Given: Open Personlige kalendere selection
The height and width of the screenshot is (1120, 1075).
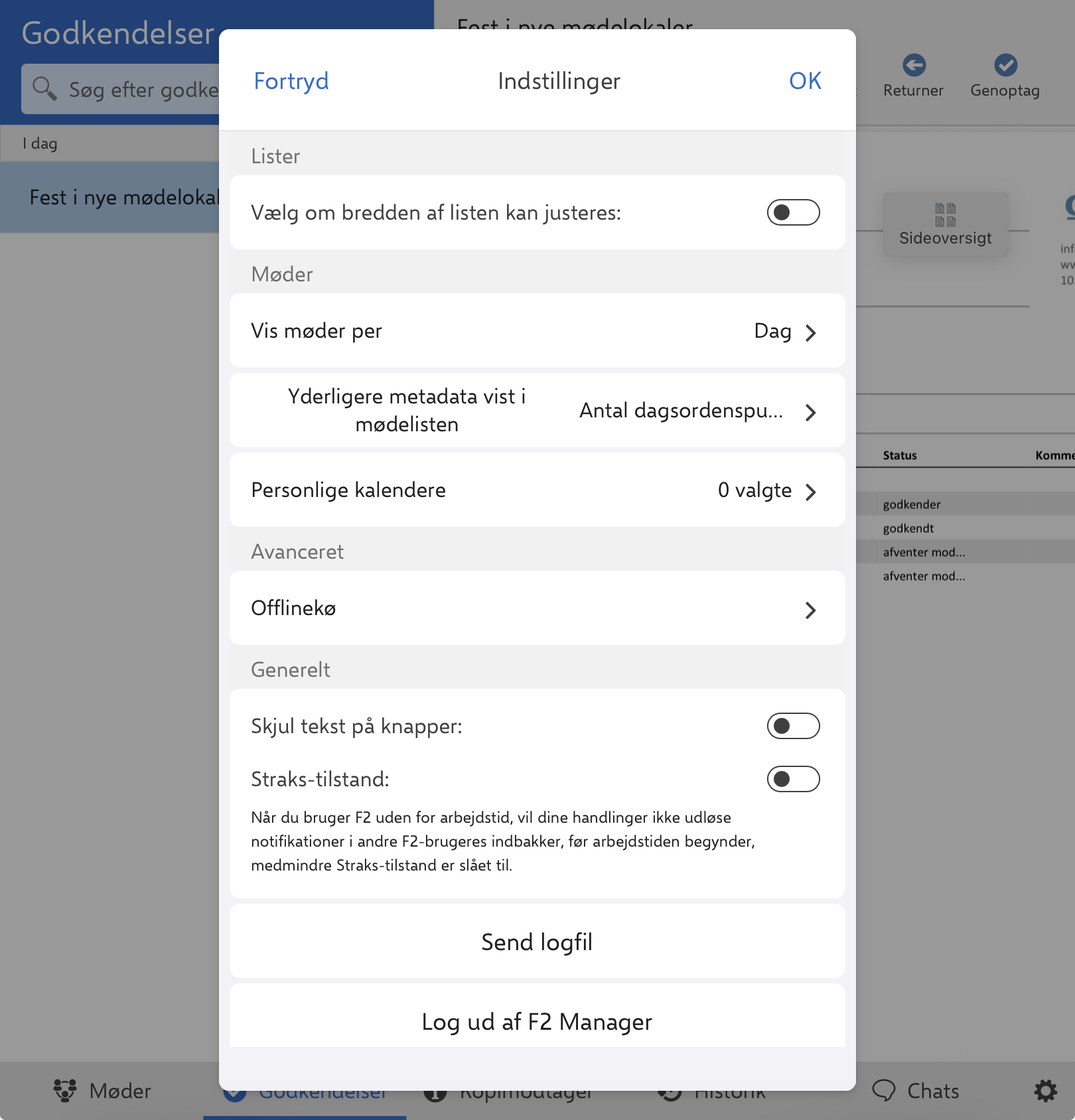Looking at the screenshot, I should tap(537, 490).
